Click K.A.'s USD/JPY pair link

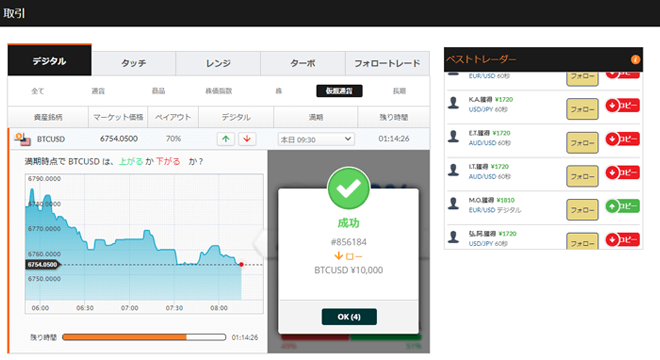pyautogui.click(x=482, y=109)
